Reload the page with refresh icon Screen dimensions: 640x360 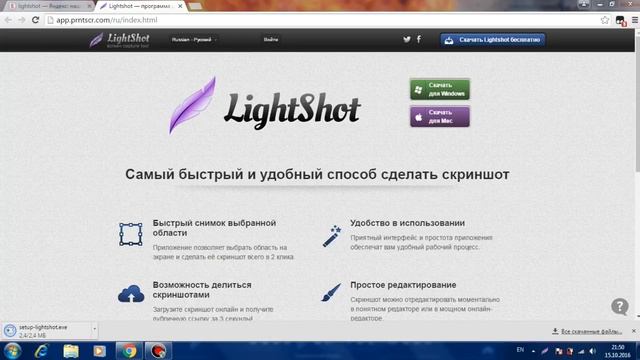[36, 20]
